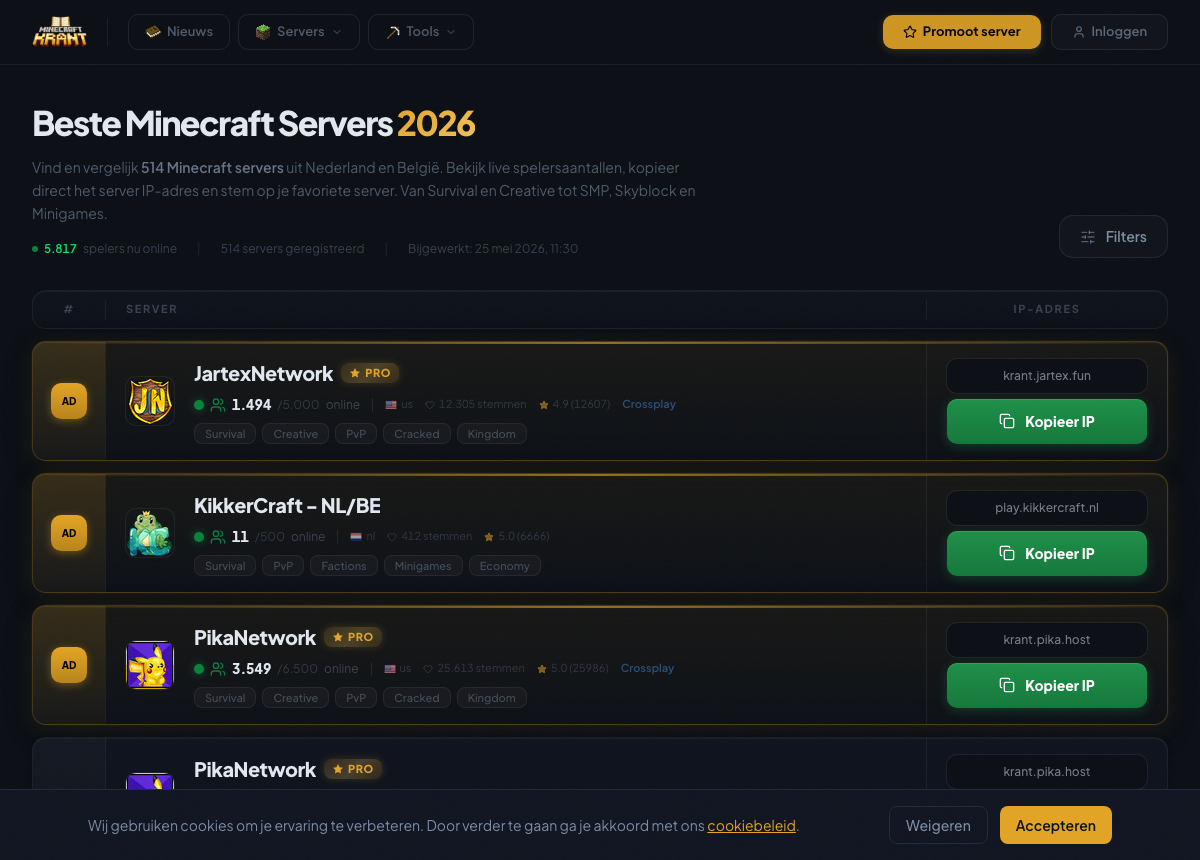
Task: Open the KikkerCraft - NL/BE server title
Action: tap(287, 505)
